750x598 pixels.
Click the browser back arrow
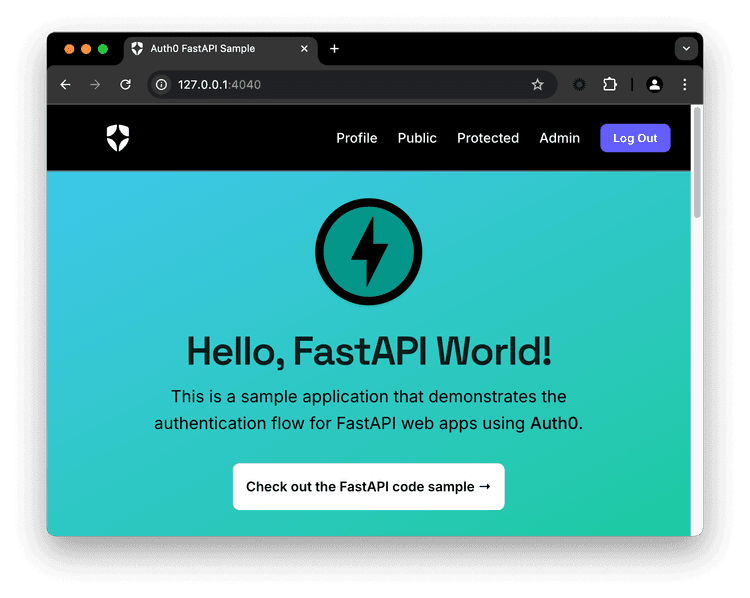(66, 85)
